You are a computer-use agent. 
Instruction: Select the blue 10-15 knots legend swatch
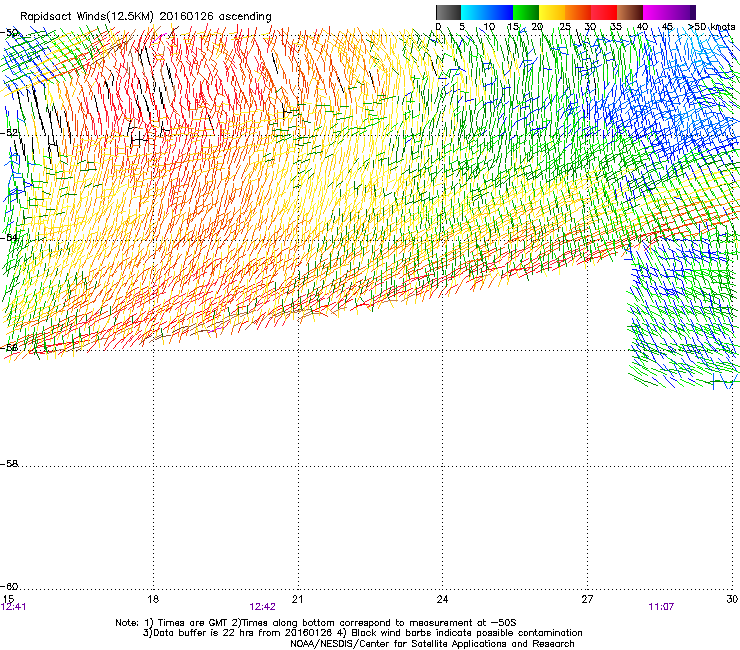(x=500, y=12)
